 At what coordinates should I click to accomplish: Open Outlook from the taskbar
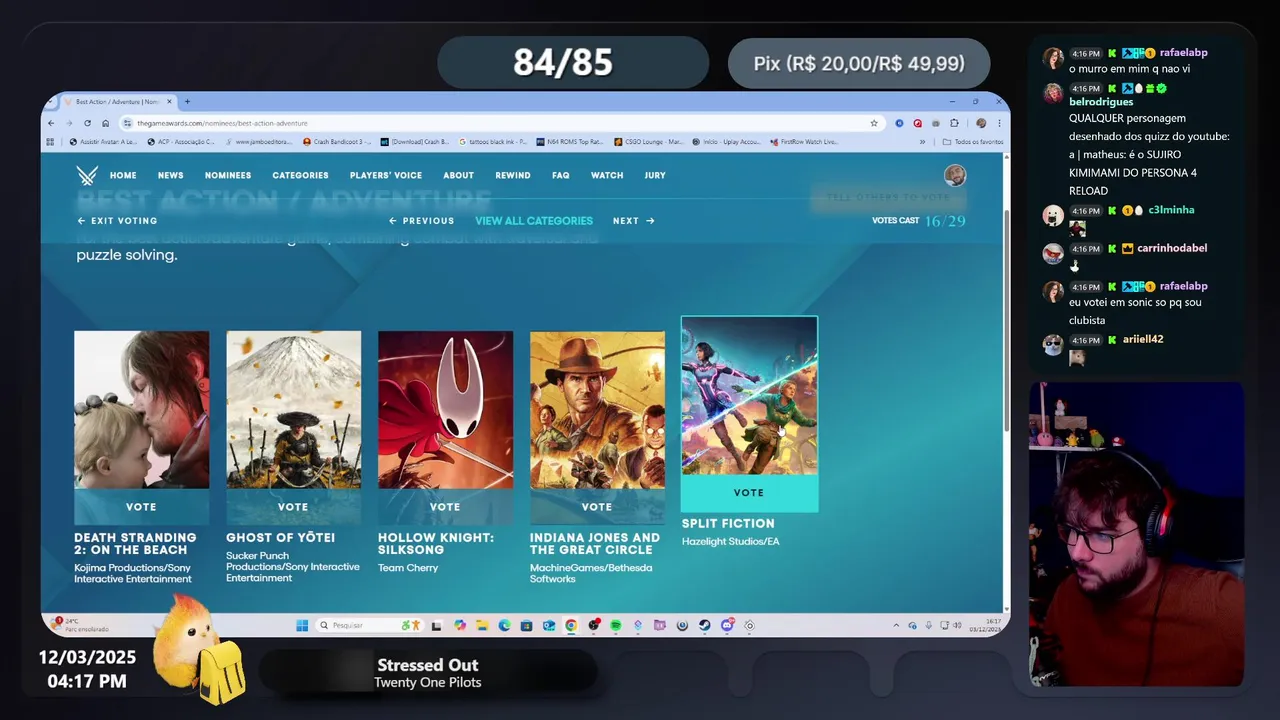click(549, 625)
